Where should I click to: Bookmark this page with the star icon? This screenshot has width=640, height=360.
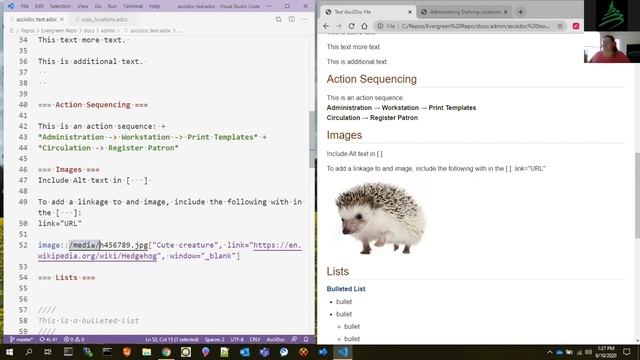560,26
